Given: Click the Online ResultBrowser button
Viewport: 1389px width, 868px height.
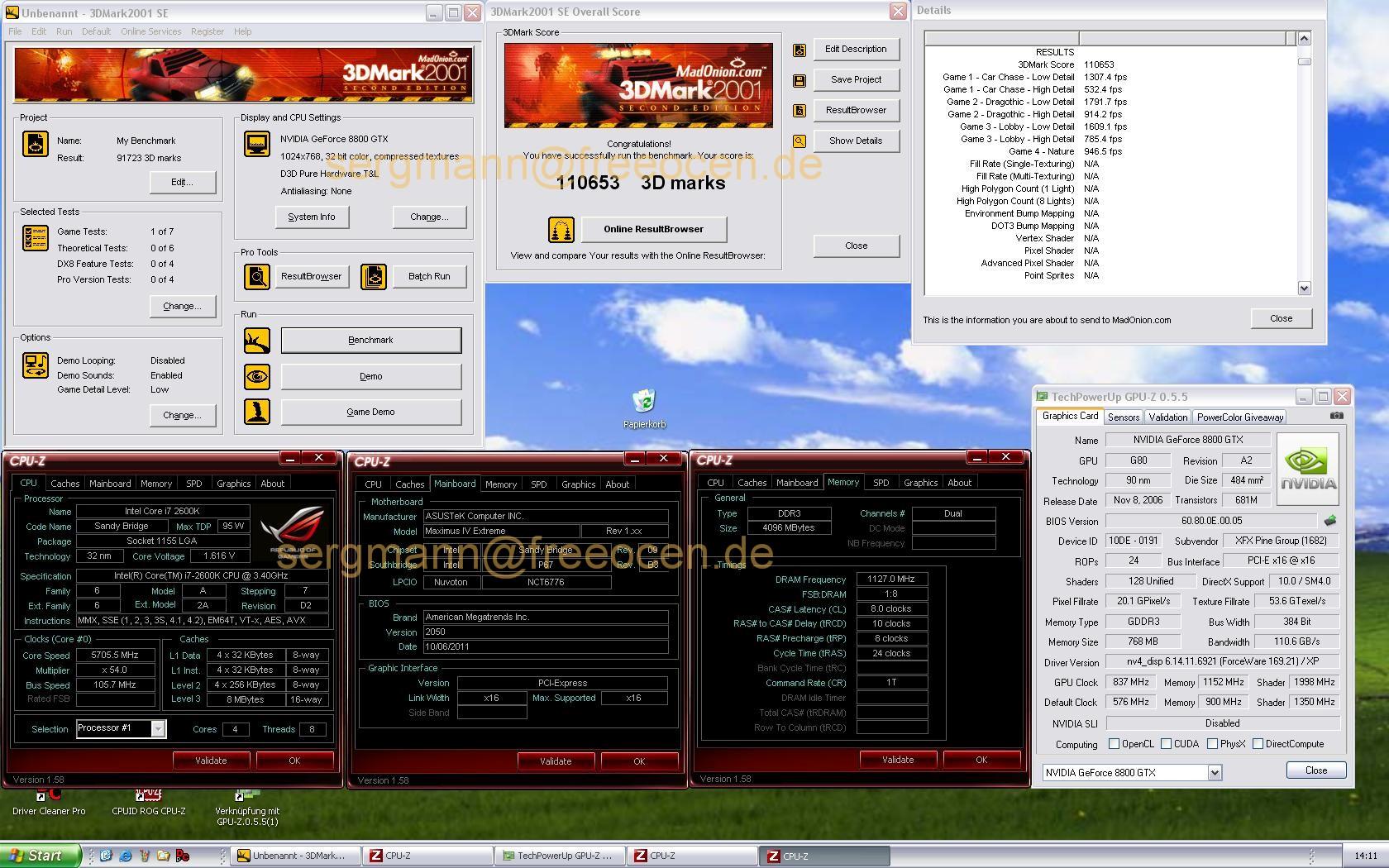Looking at the screenshot, I should [653, 229].
